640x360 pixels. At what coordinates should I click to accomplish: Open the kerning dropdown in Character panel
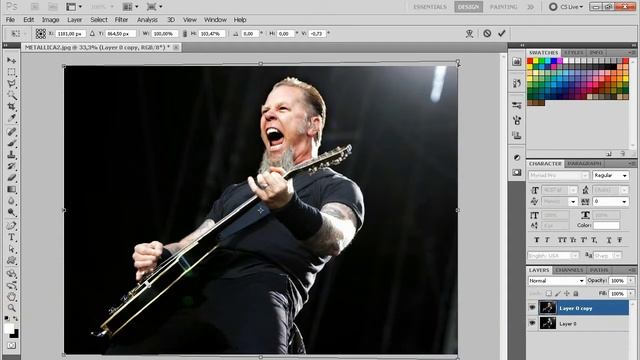pos(573,202)
